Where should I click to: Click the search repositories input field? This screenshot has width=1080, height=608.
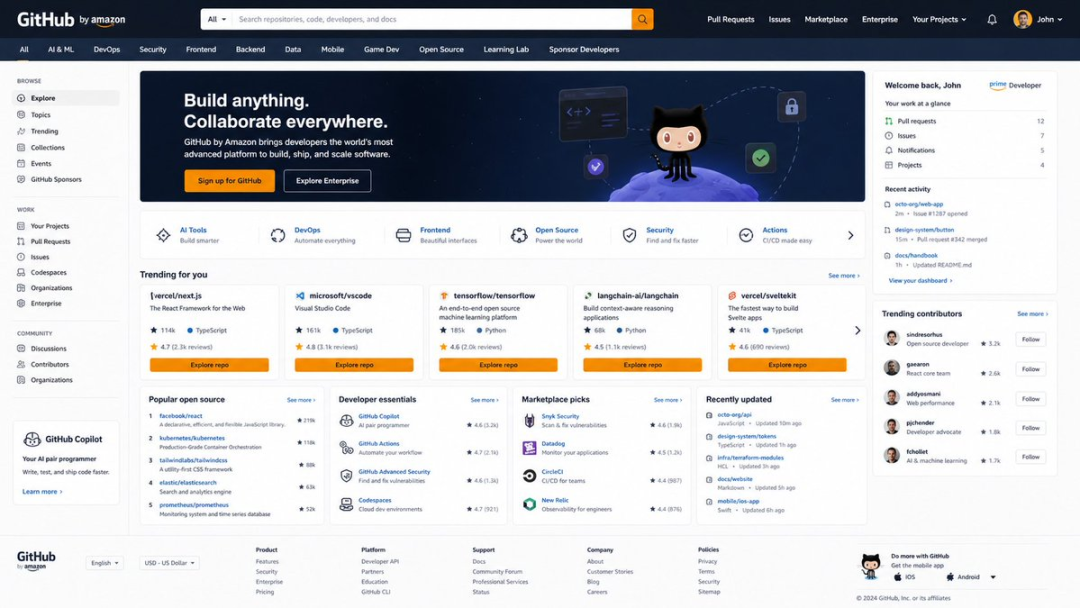click(x=432, y=19)
